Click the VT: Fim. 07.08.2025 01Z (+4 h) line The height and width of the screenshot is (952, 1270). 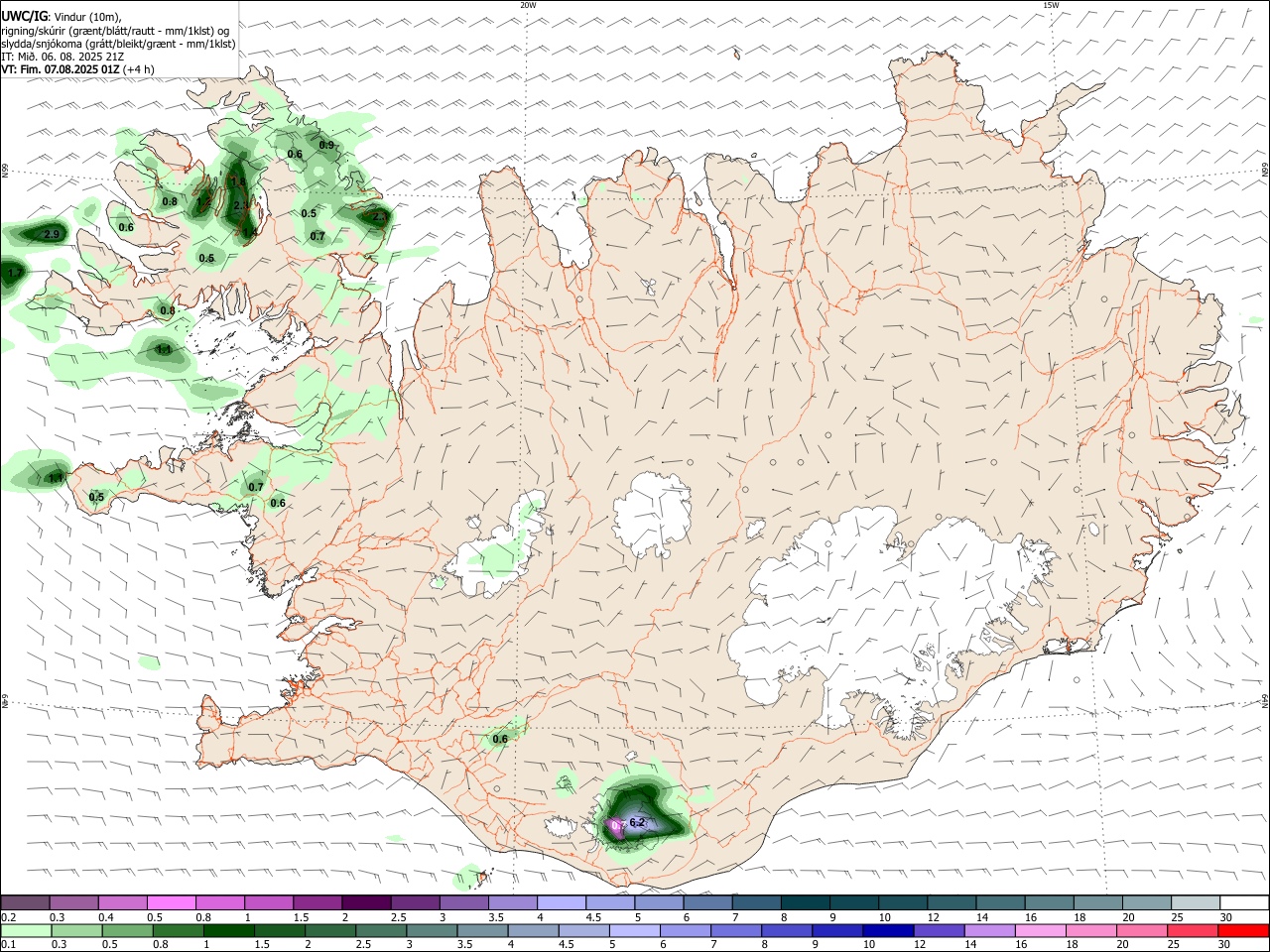[x=77, y=69]
